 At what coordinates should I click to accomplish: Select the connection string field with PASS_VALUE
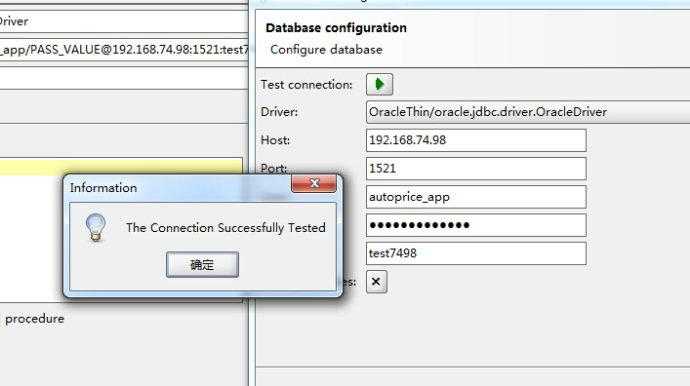coord(124,50)
